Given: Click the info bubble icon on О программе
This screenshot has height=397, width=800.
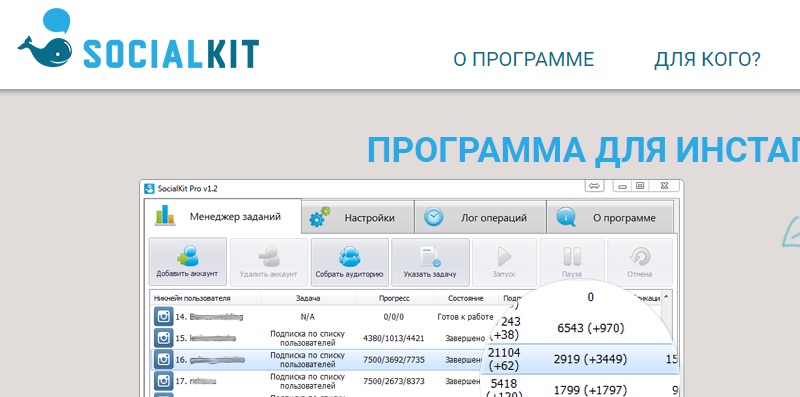Looking at the screenshot, I should point(566,217).
